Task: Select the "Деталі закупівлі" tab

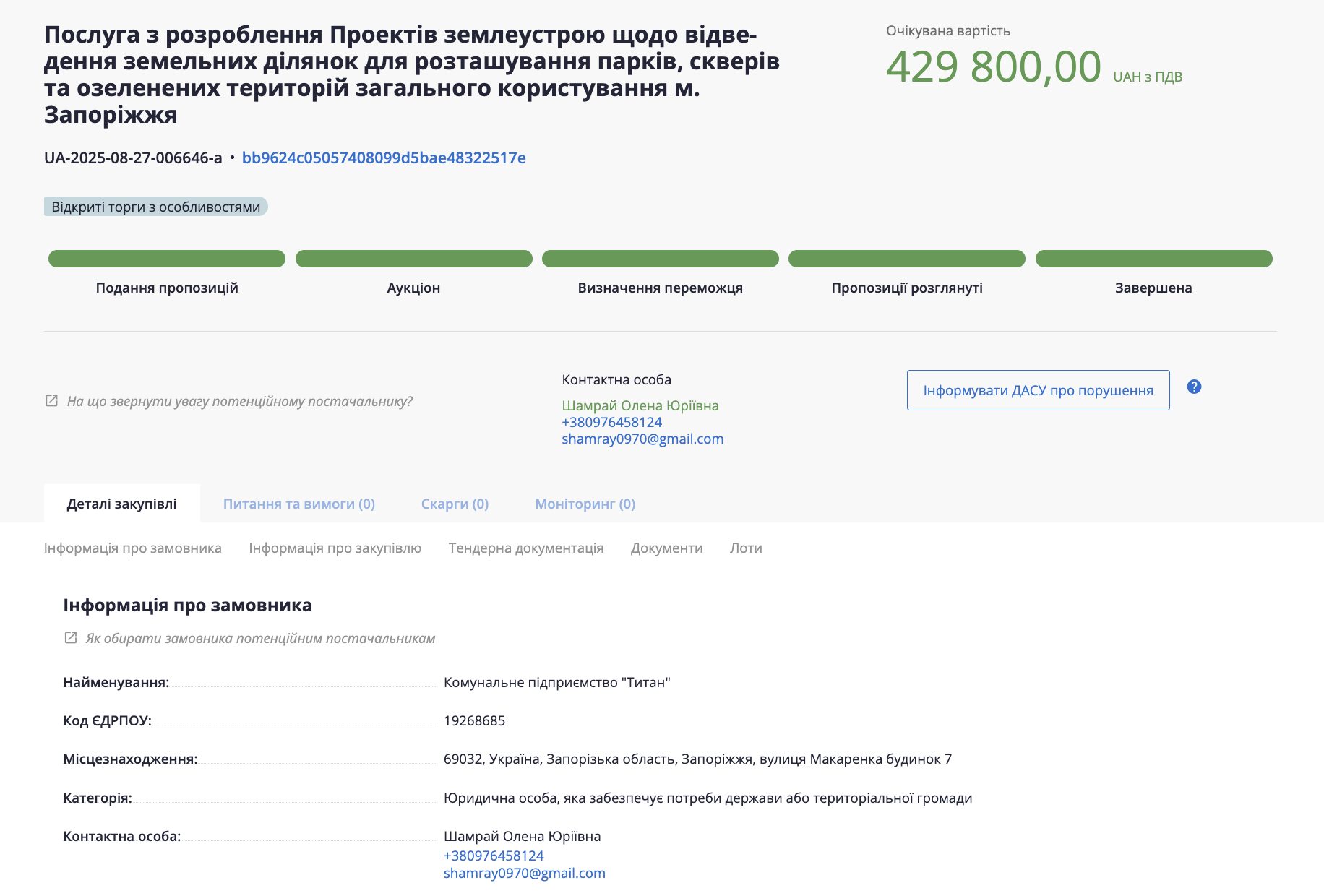Action: 121,504
